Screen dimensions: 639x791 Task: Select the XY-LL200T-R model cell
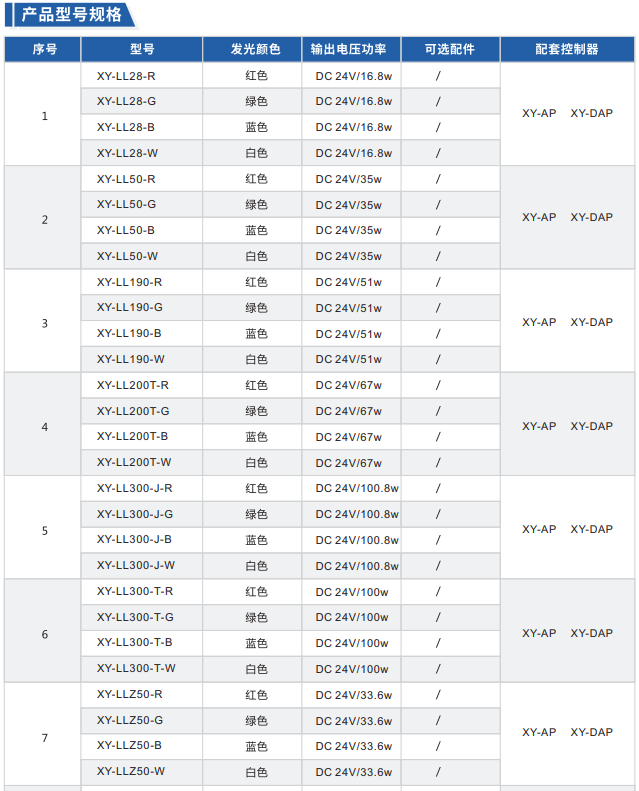click(133, 385)
